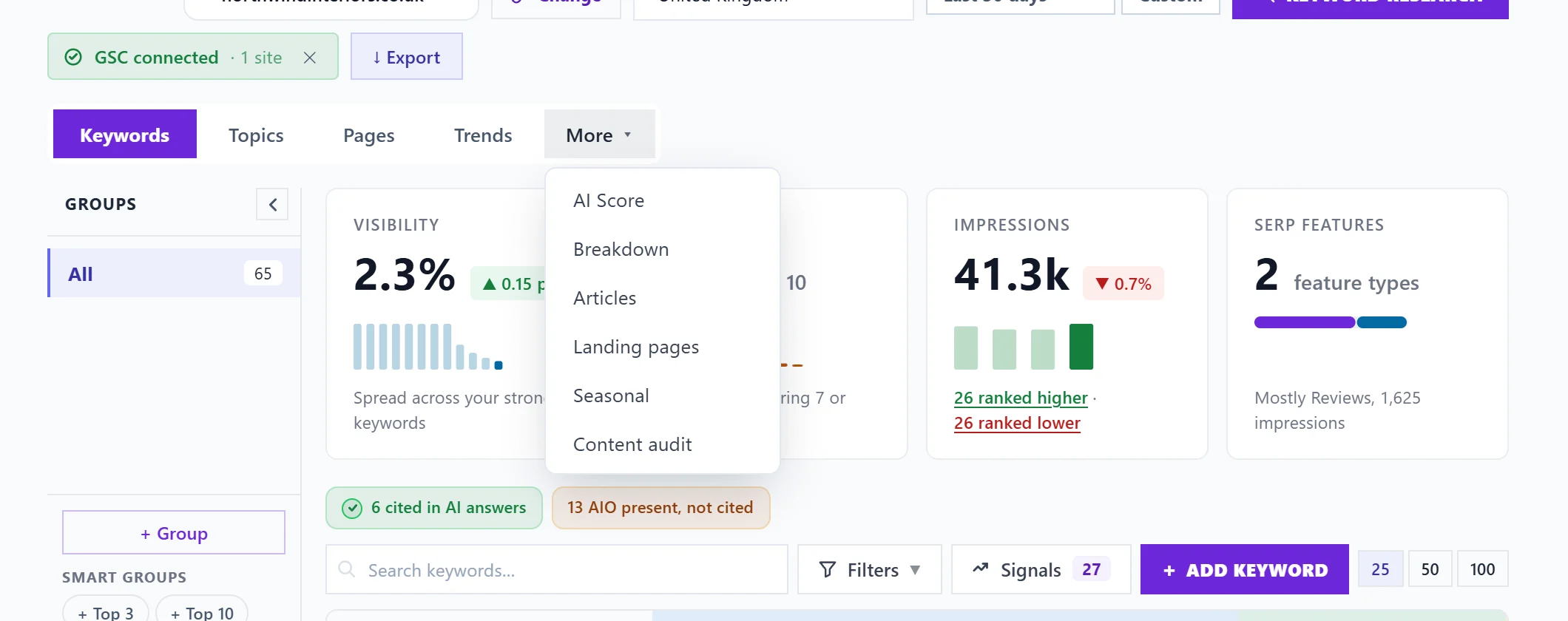Open the Signals panel
Image resolution: width=1568 pixels, height=621 pixels.
click(x=1041, y=569)
